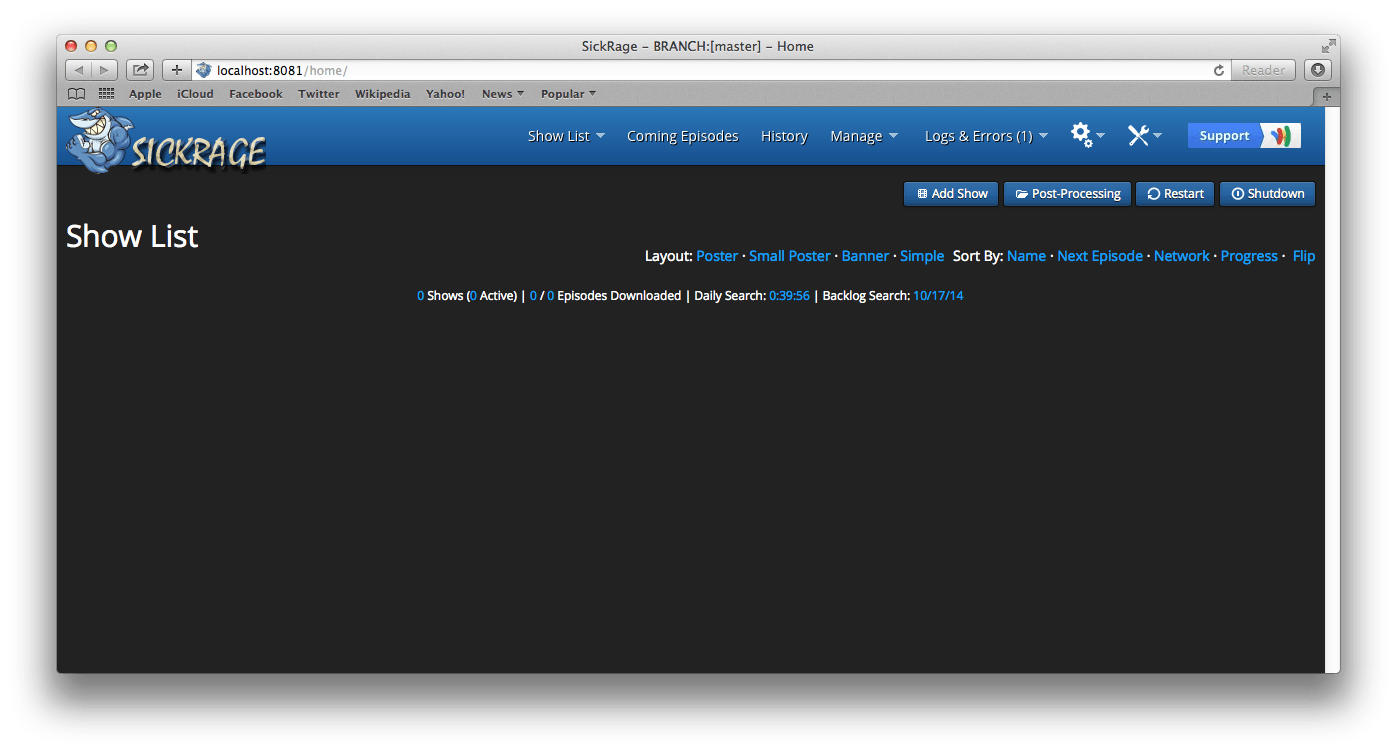Click the Safari share icon
1397x752 pixels.
tap(140, 70)
